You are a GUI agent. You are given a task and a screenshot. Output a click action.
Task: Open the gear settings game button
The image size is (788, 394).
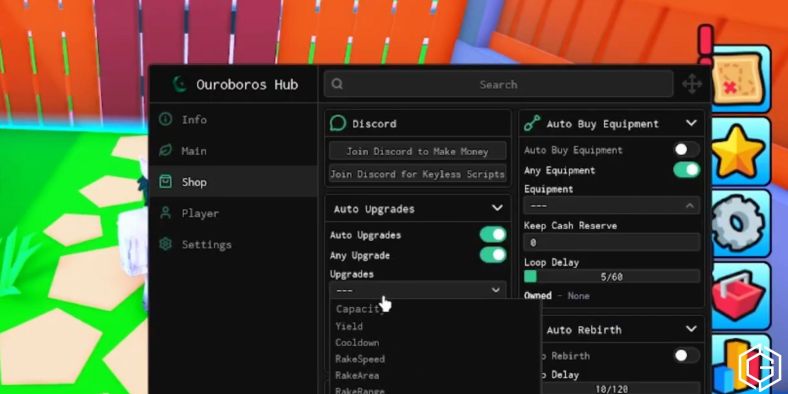tap(738, 223)
